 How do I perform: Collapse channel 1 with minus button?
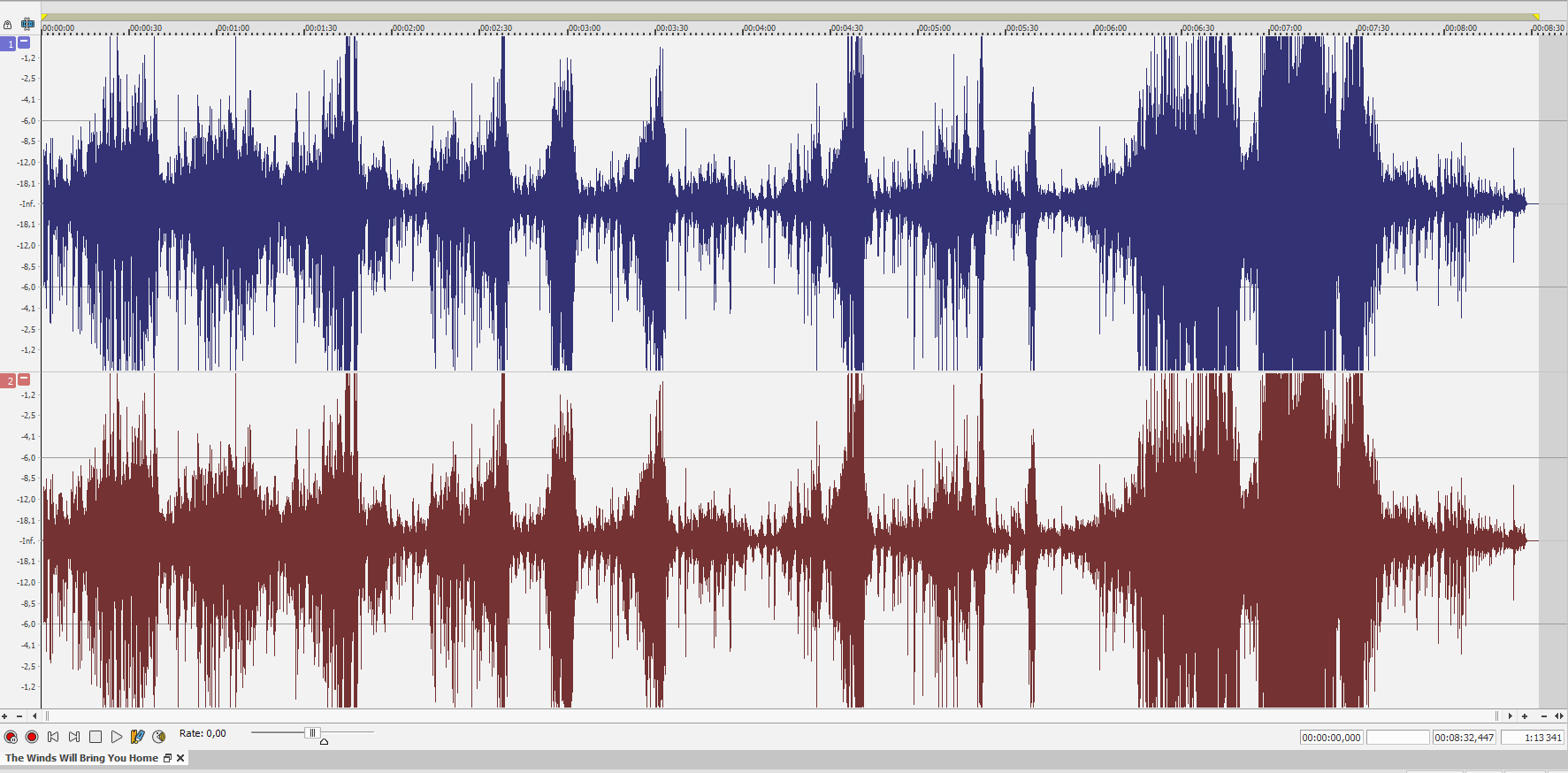coord(24,42)
